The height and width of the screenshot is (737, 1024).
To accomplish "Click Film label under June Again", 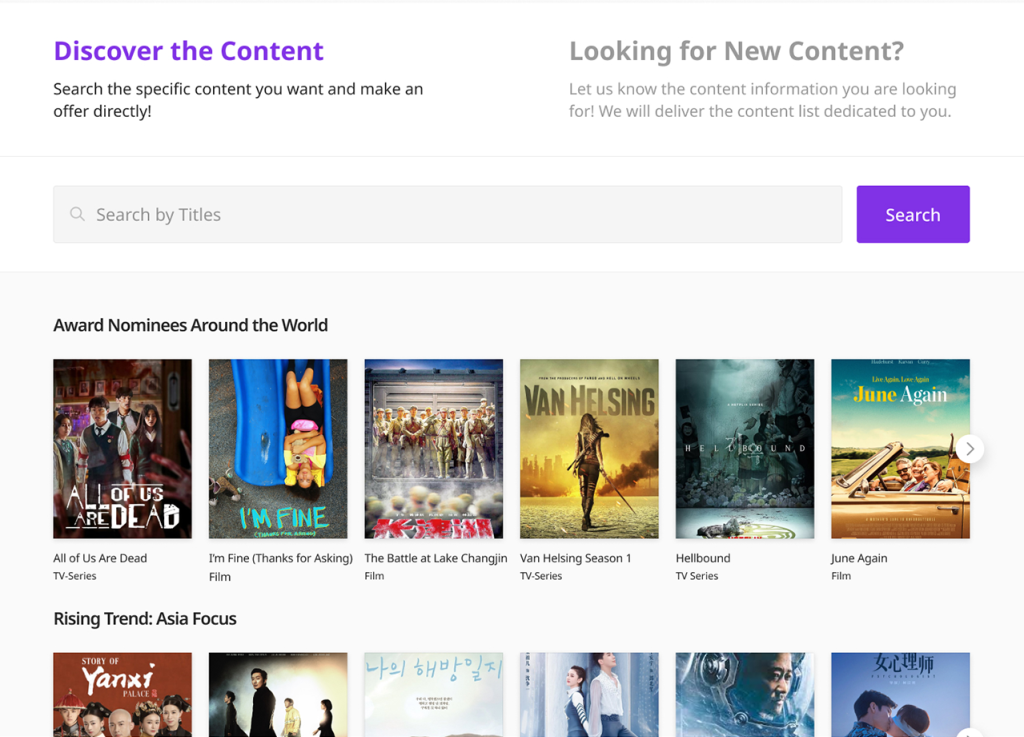I will (841, 576).
